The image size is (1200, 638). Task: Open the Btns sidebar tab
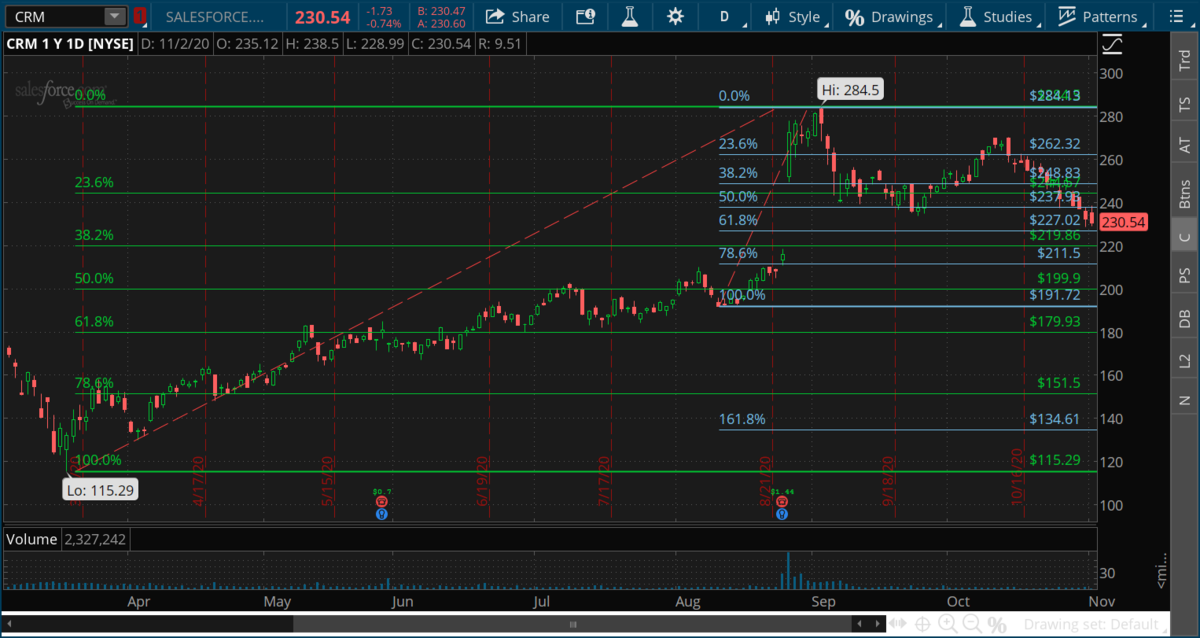1185,192
